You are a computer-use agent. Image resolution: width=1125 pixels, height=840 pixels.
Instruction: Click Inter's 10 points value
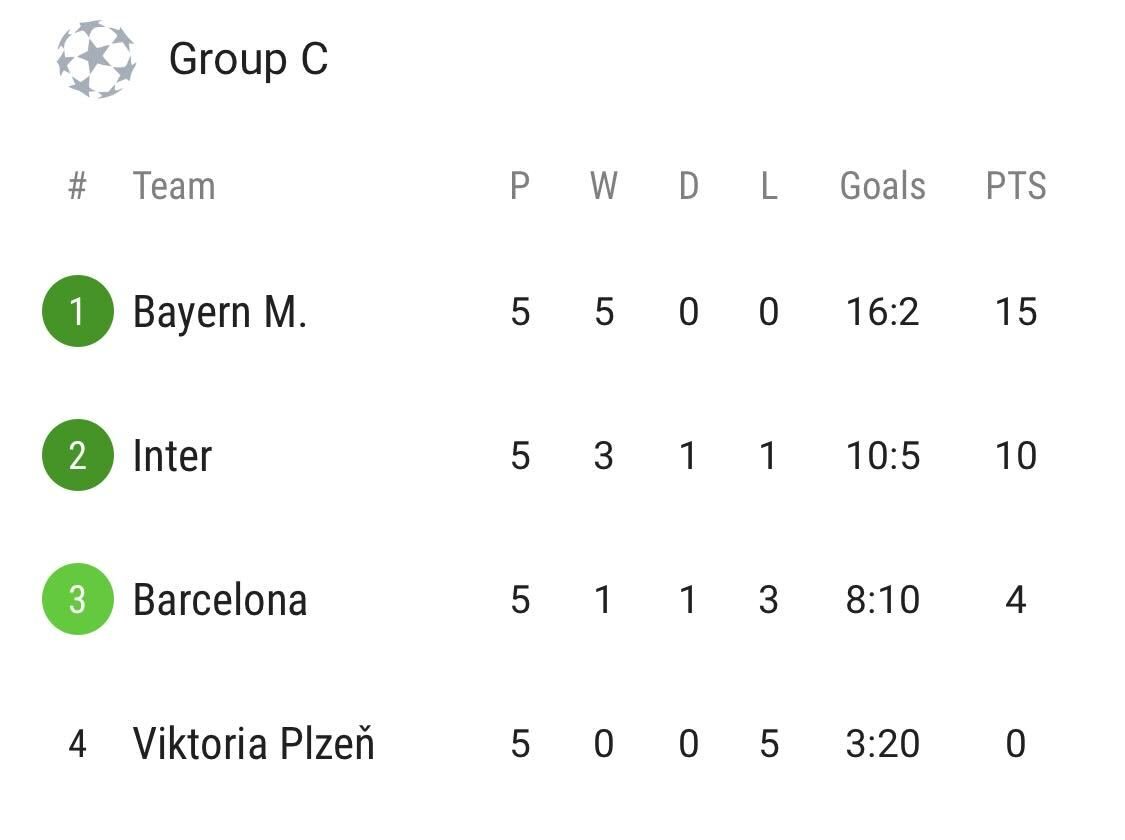coord(1016,456)
